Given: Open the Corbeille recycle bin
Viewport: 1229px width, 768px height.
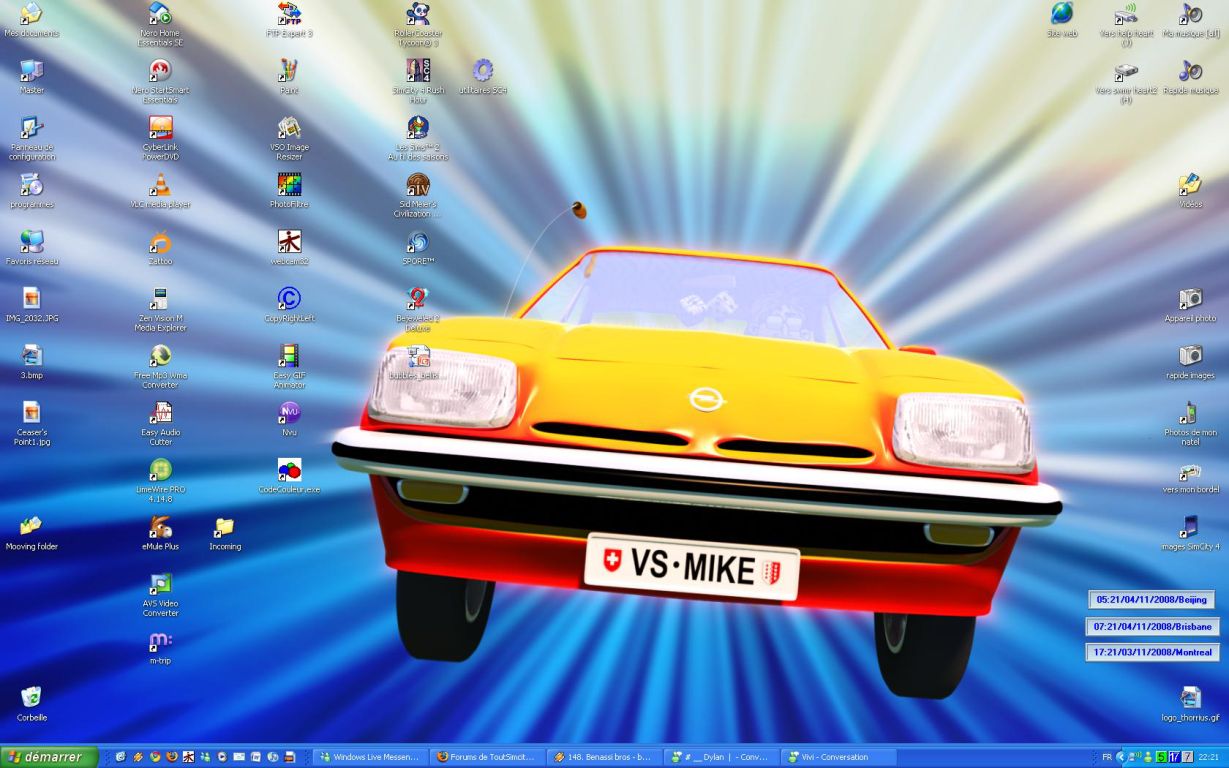Looking at the screenshot, I should point(31,698).
